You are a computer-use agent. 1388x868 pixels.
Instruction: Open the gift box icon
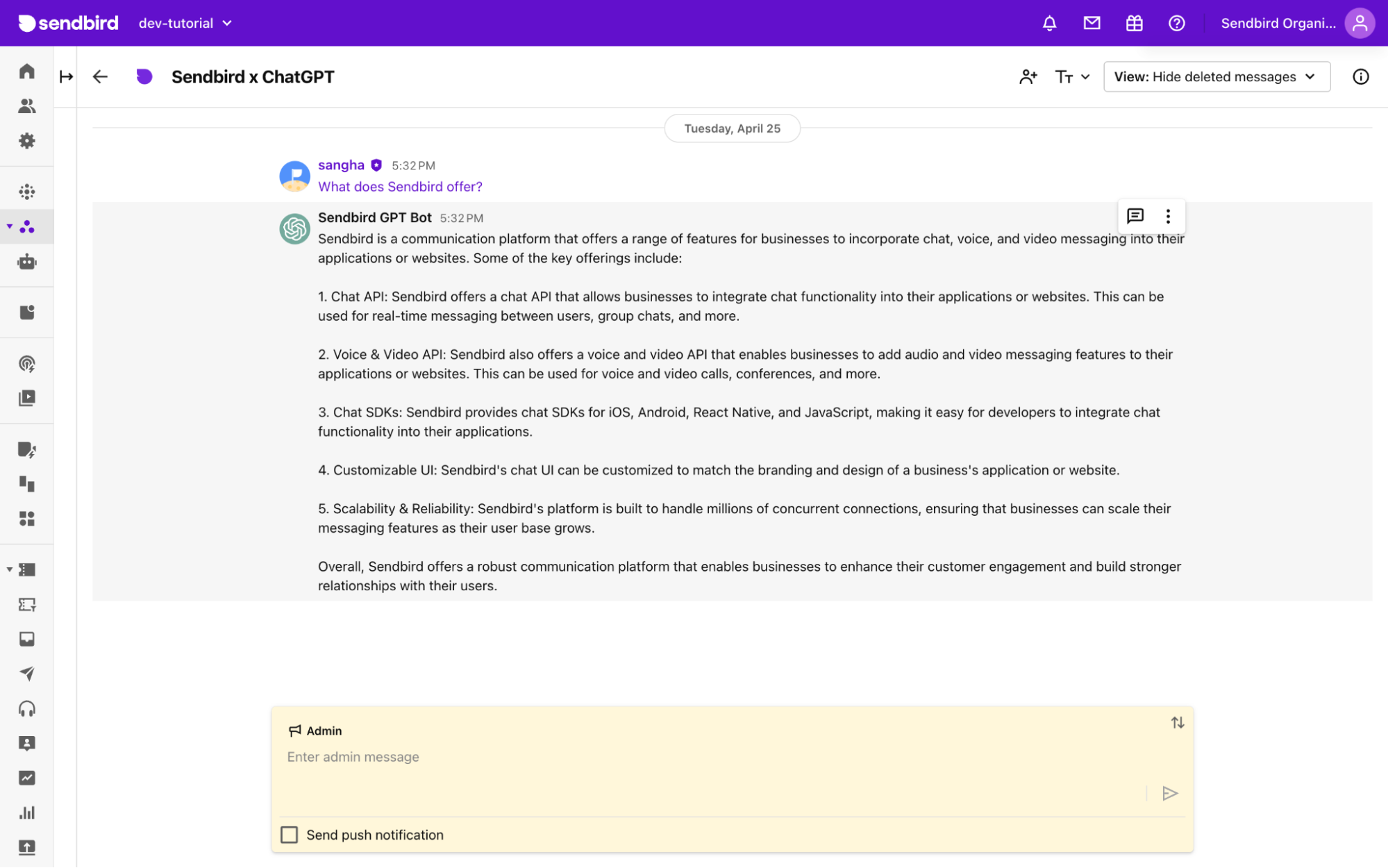point(1134,23)
